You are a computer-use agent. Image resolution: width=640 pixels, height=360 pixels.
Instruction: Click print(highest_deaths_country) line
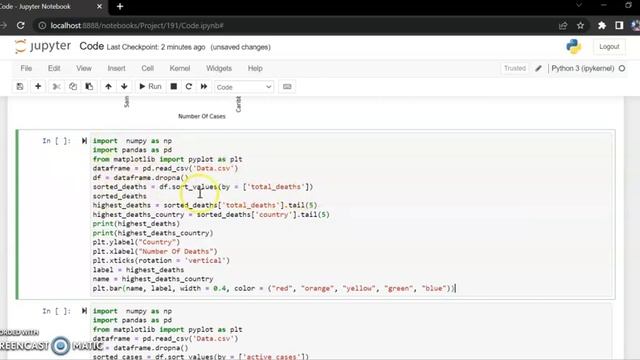point(153,233)
